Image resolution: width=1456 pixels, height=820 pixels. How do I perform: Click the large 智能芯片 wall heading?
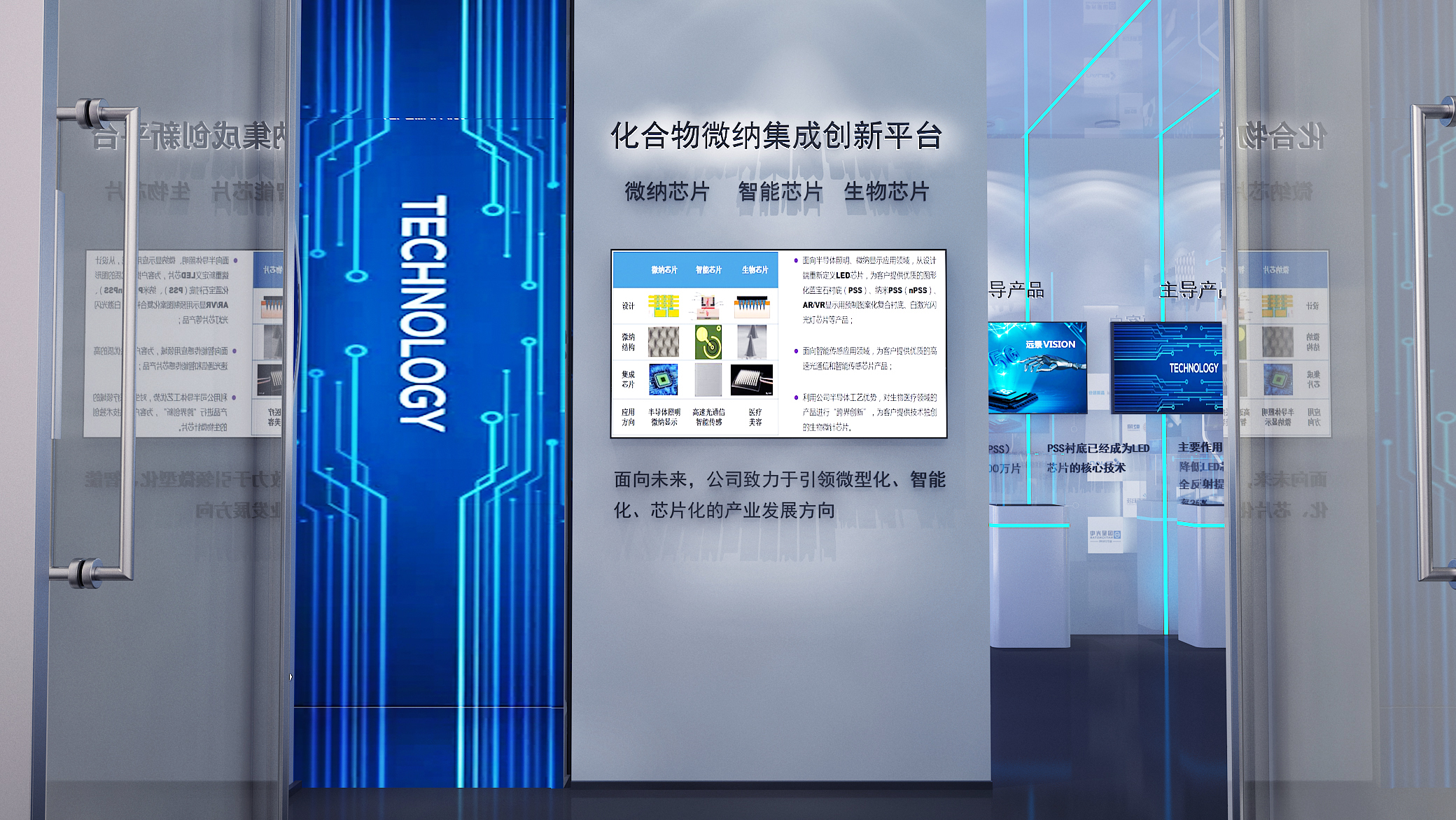[x=780, y=192]
